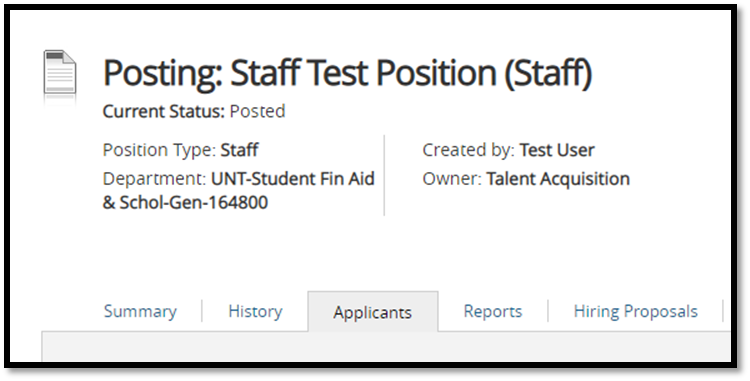Viewport: 750px width, 381px height.
Task: Select the Posted status value
Action: 257,111
